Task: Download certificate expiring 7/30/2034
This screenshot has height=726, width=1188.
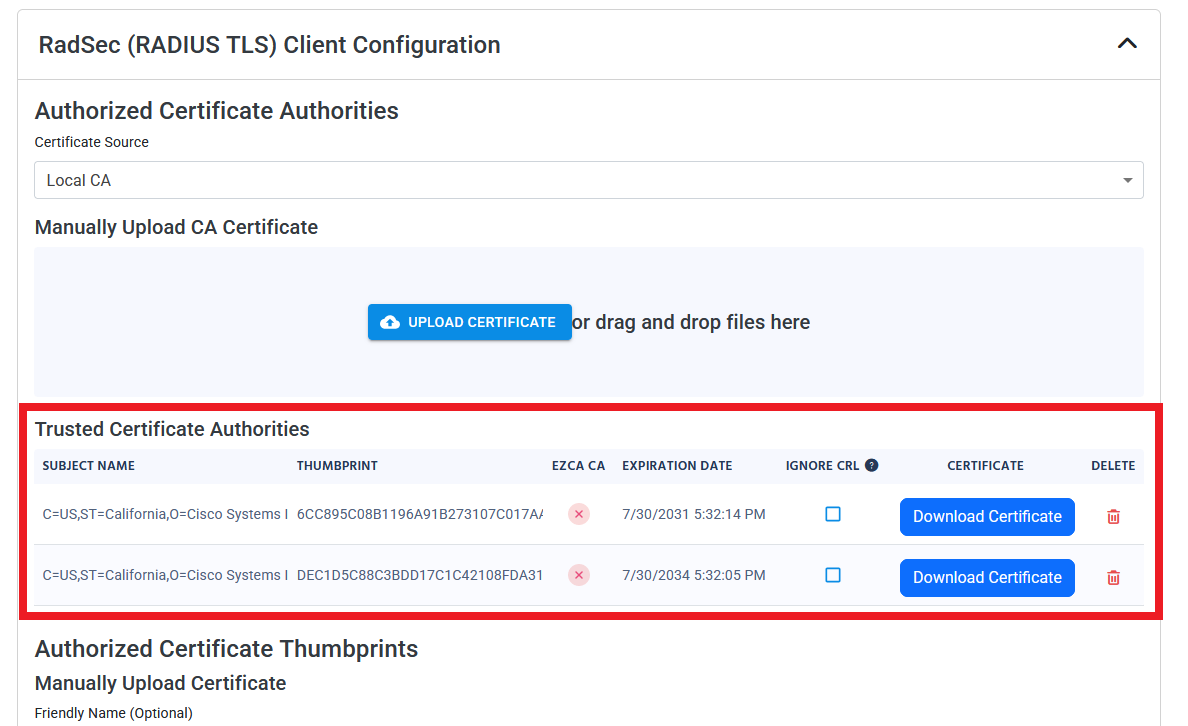Action: coord(987,577)
